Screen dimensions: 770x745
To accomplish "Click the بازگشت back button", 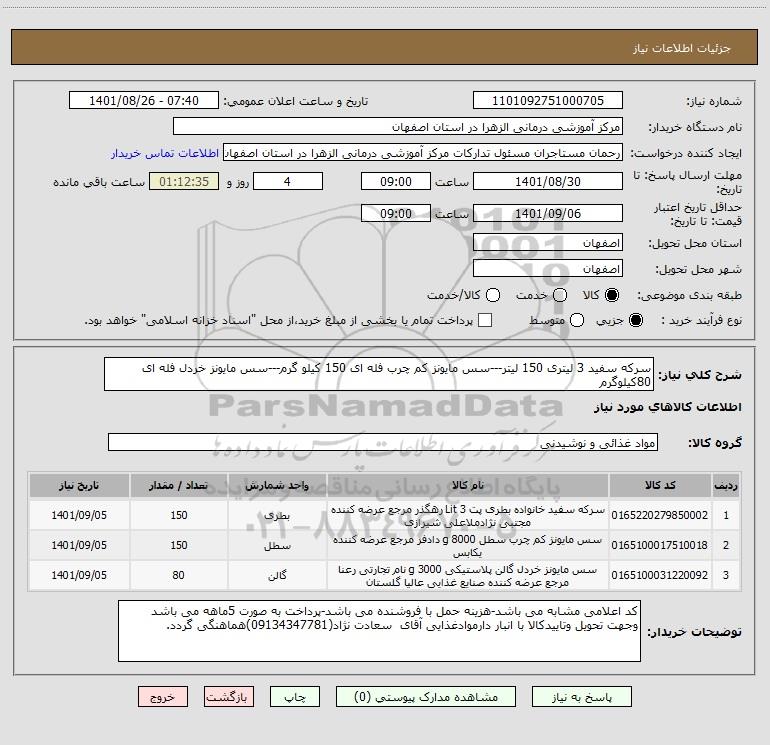I will 229,697.
